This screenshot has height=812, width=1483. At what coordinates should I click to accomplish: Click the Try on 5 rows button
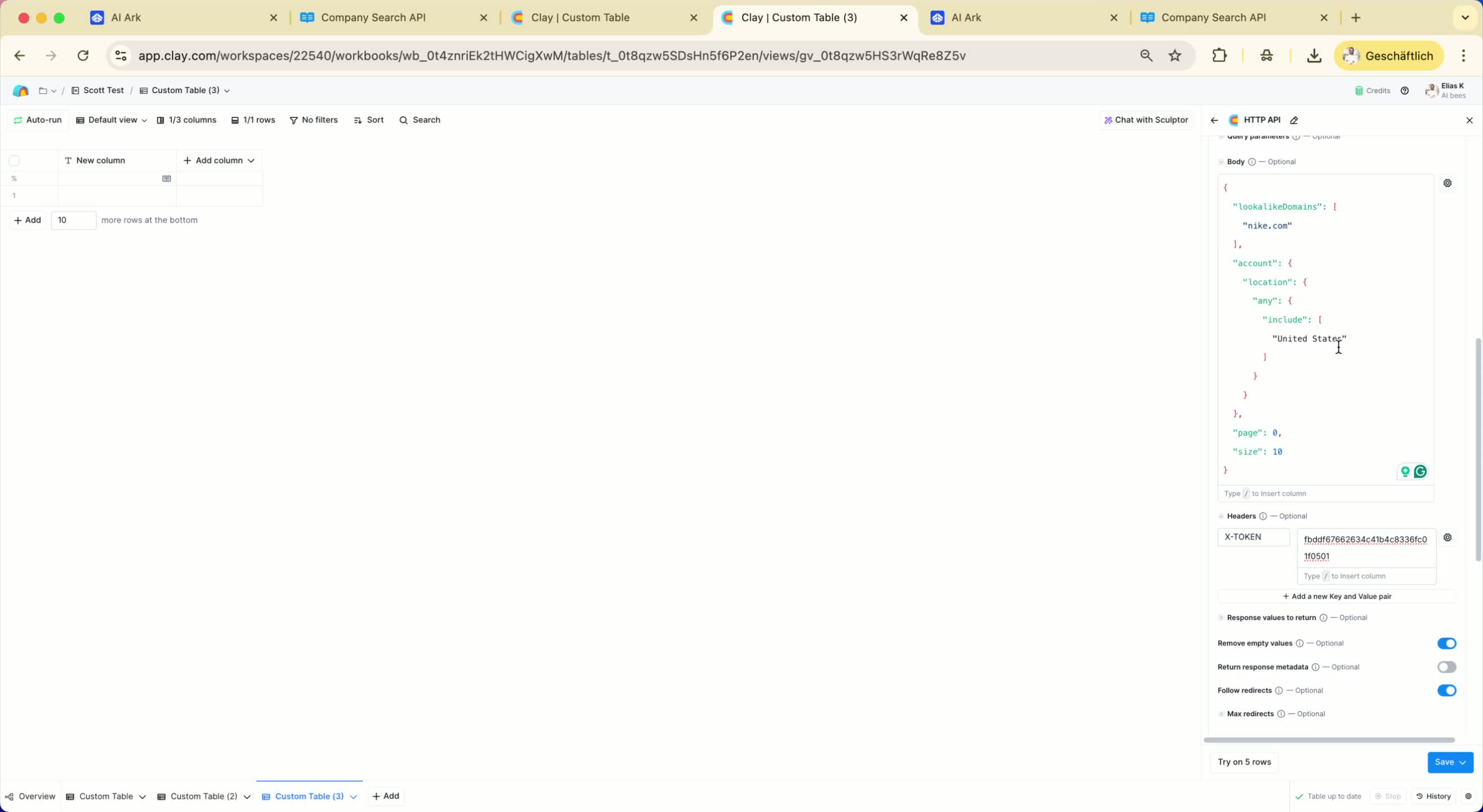tap(1244, 762)
